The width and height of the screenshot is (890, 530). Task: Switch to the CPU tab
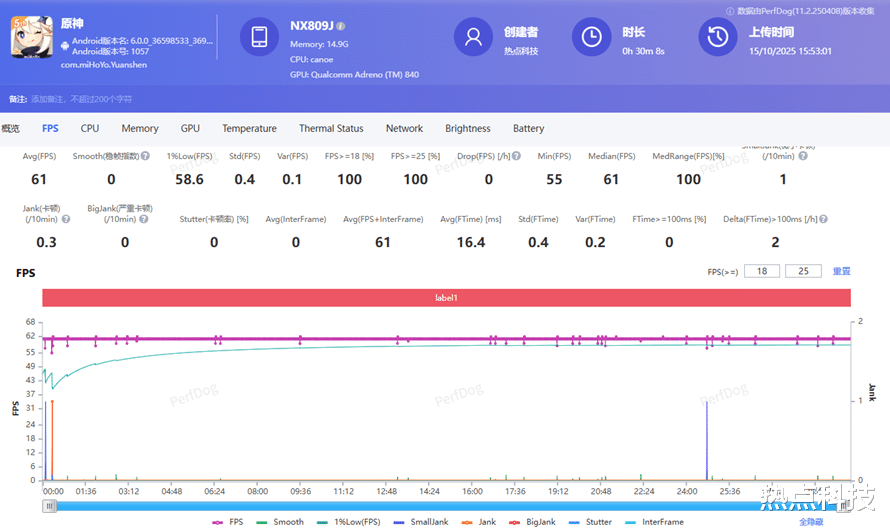click(x=90, y=128)
